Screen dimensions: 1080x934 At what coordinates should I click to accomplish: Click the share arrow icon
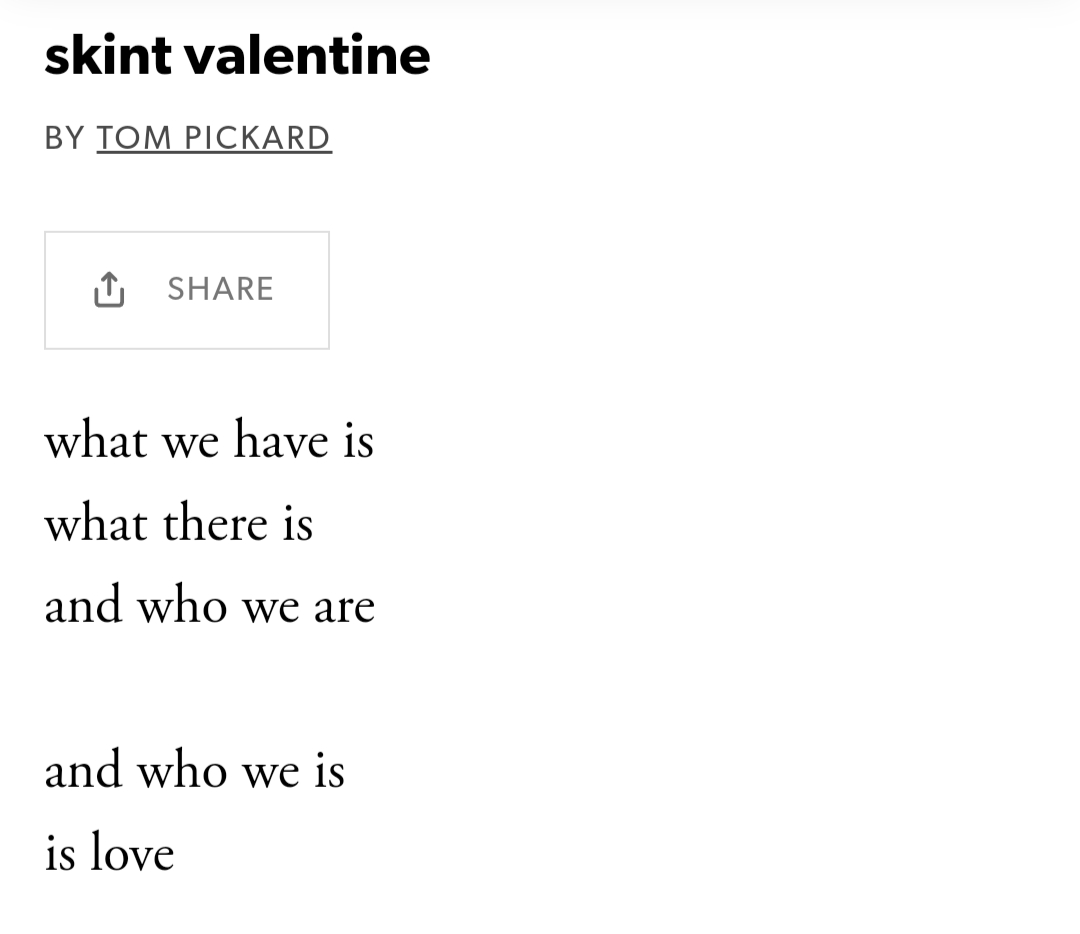click(x=109, y=289)
